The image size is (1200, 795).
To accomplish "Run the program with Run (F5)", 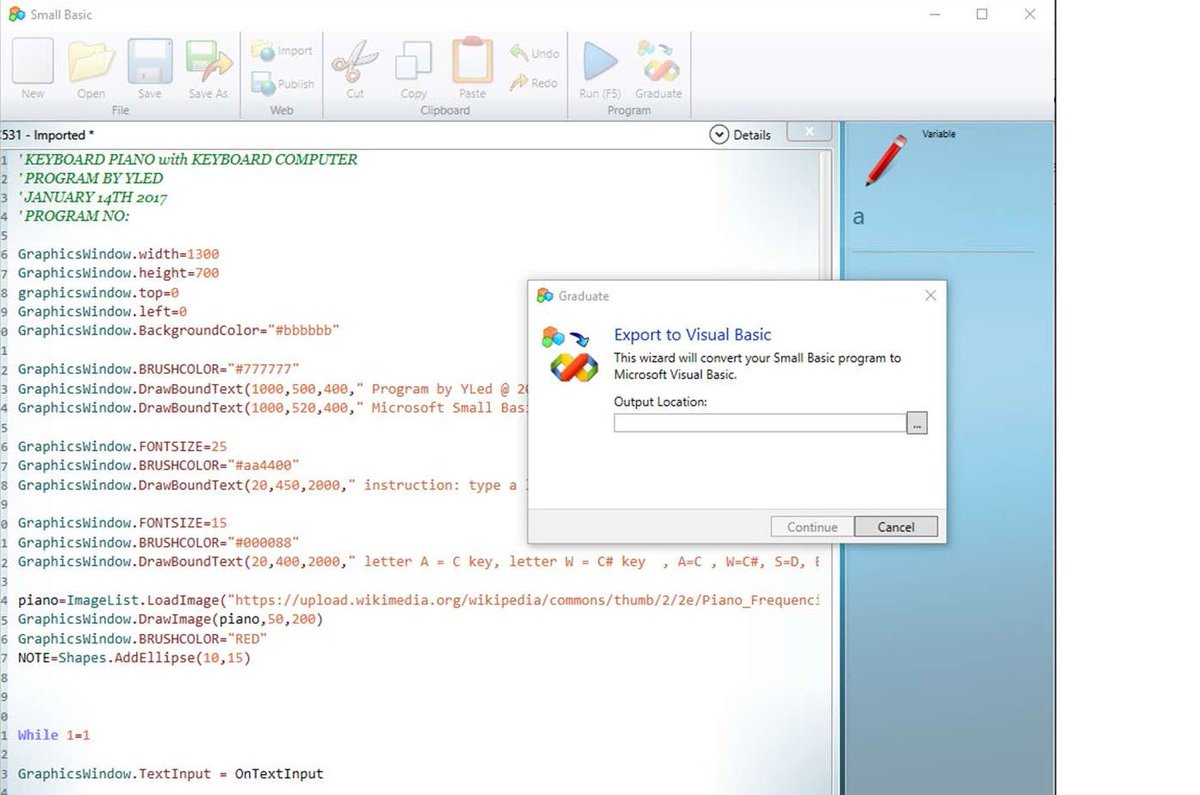I will tap(600, 62).
